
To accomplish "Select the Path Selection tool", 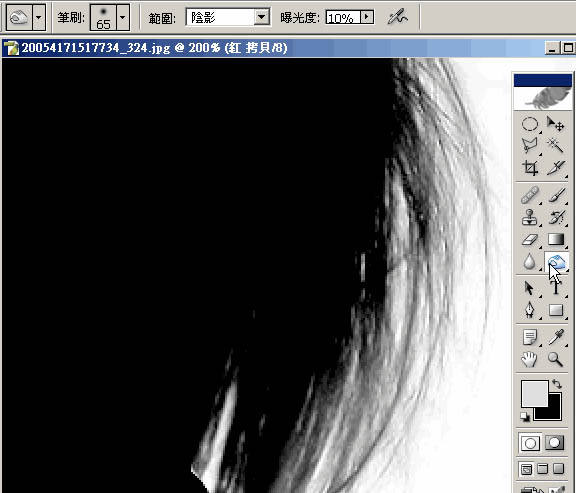I will tap(530, 288).
